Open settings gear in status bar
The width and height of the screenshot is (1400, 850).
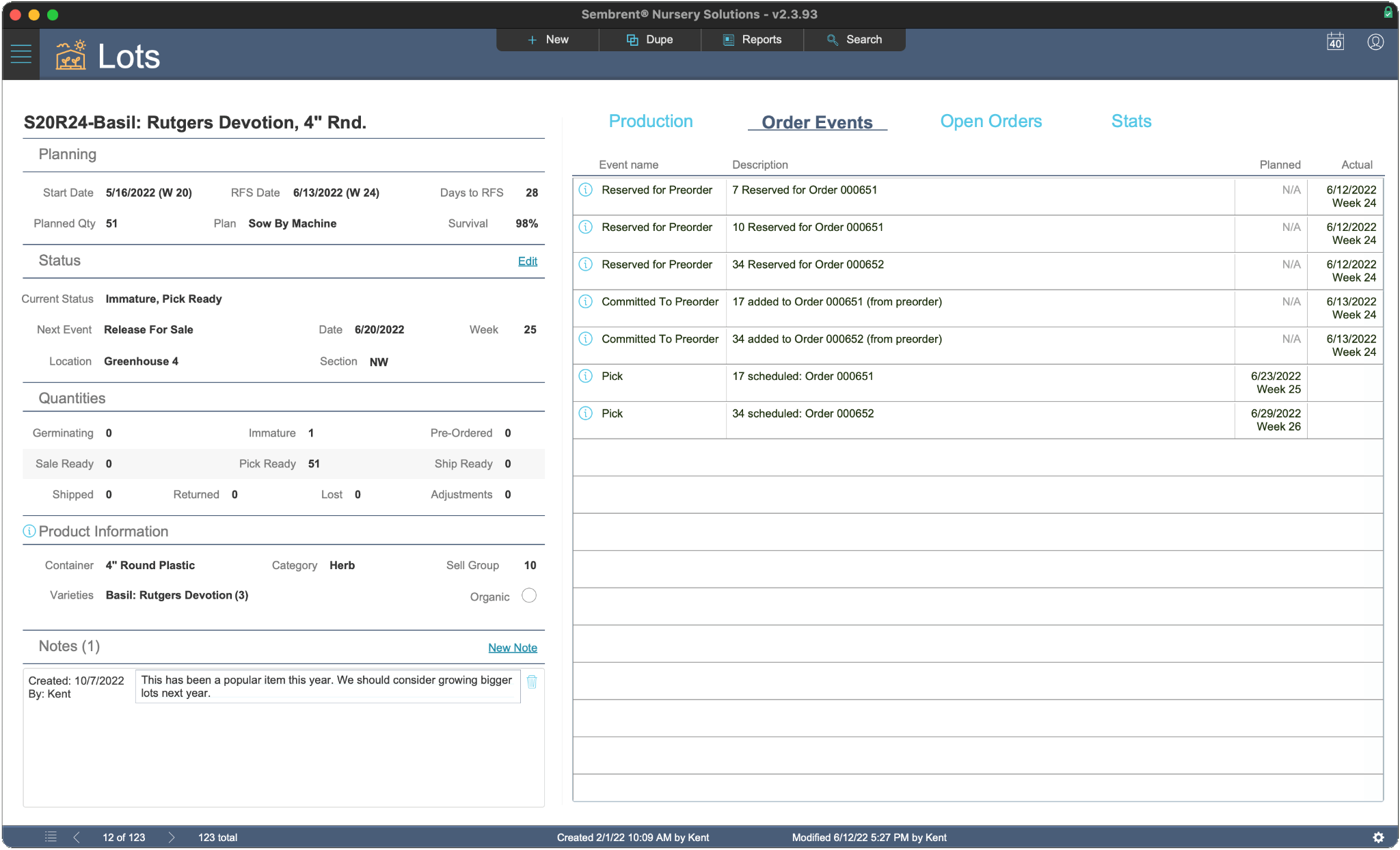click(x=1378, y=837)
